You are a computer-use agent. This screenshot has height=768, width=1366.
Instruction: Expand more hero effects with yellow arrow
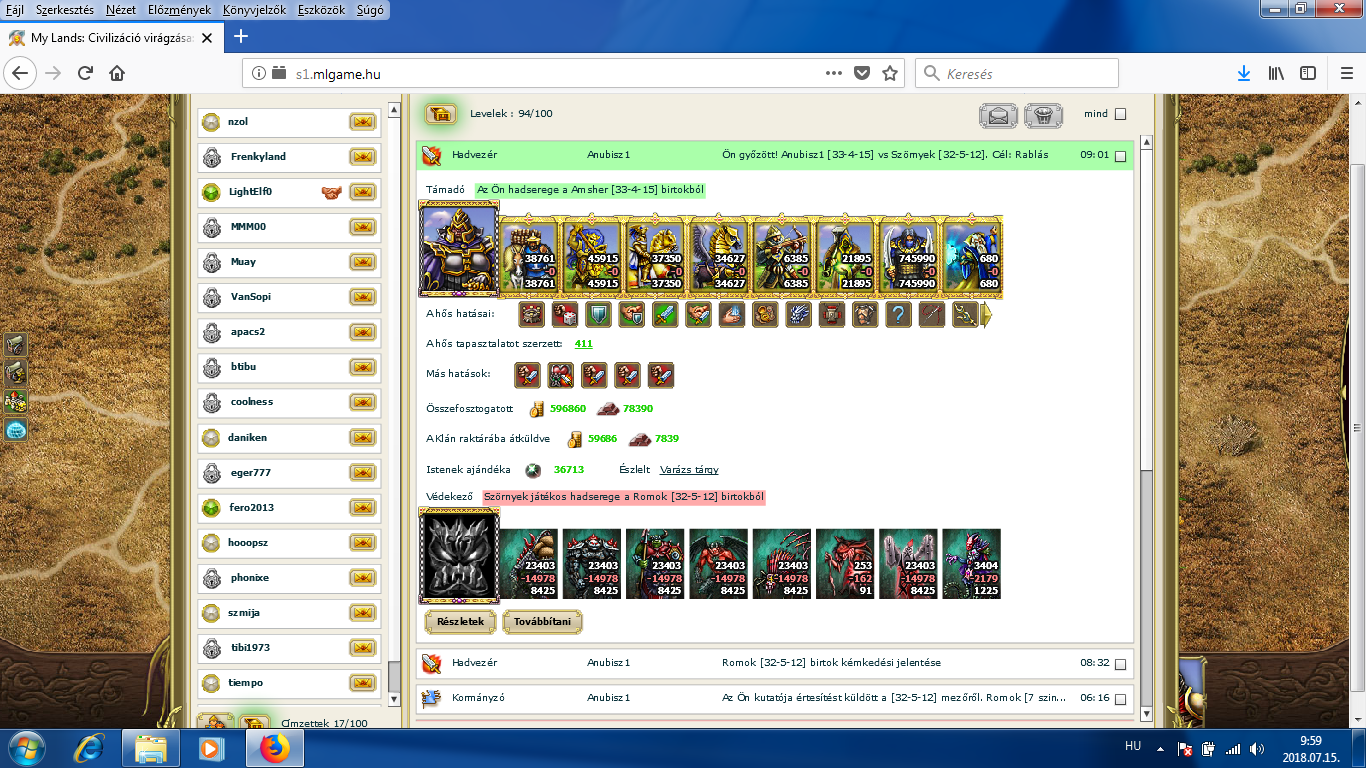point(986,315)
